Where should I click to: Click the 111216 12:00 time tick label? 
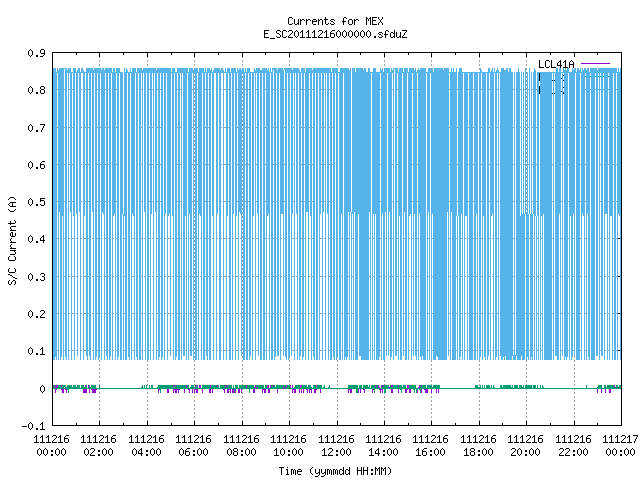tap(336, 446)
